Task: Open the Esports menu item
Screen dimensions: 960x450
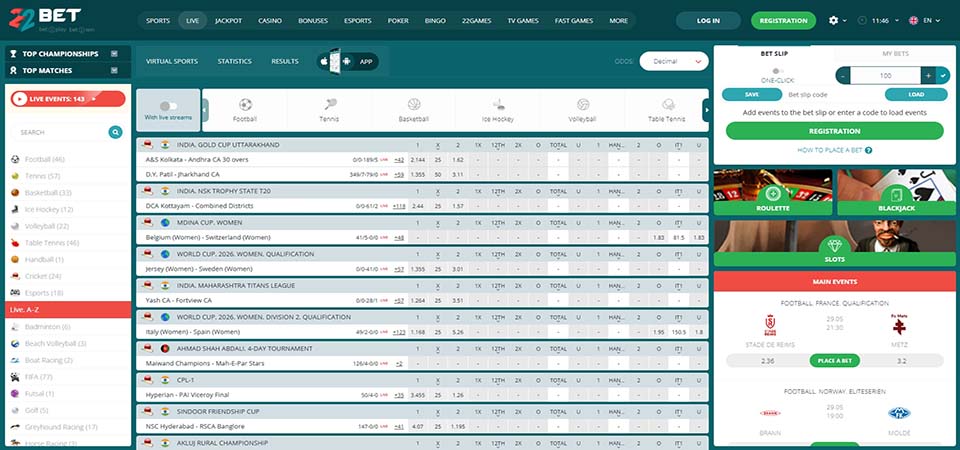Action: pos(358,21)
